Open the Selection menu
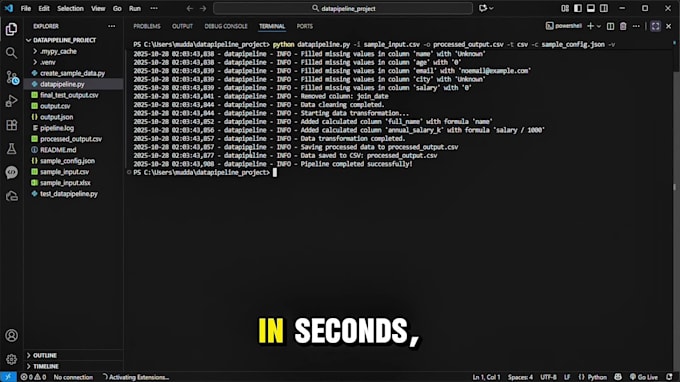680x382 pixels. [x=70, y=8]
